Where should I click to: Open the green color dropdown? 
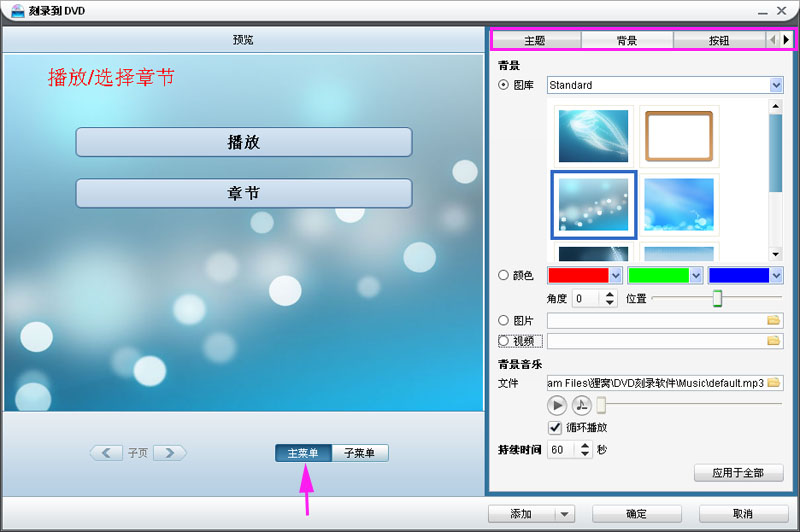point(696,275)
